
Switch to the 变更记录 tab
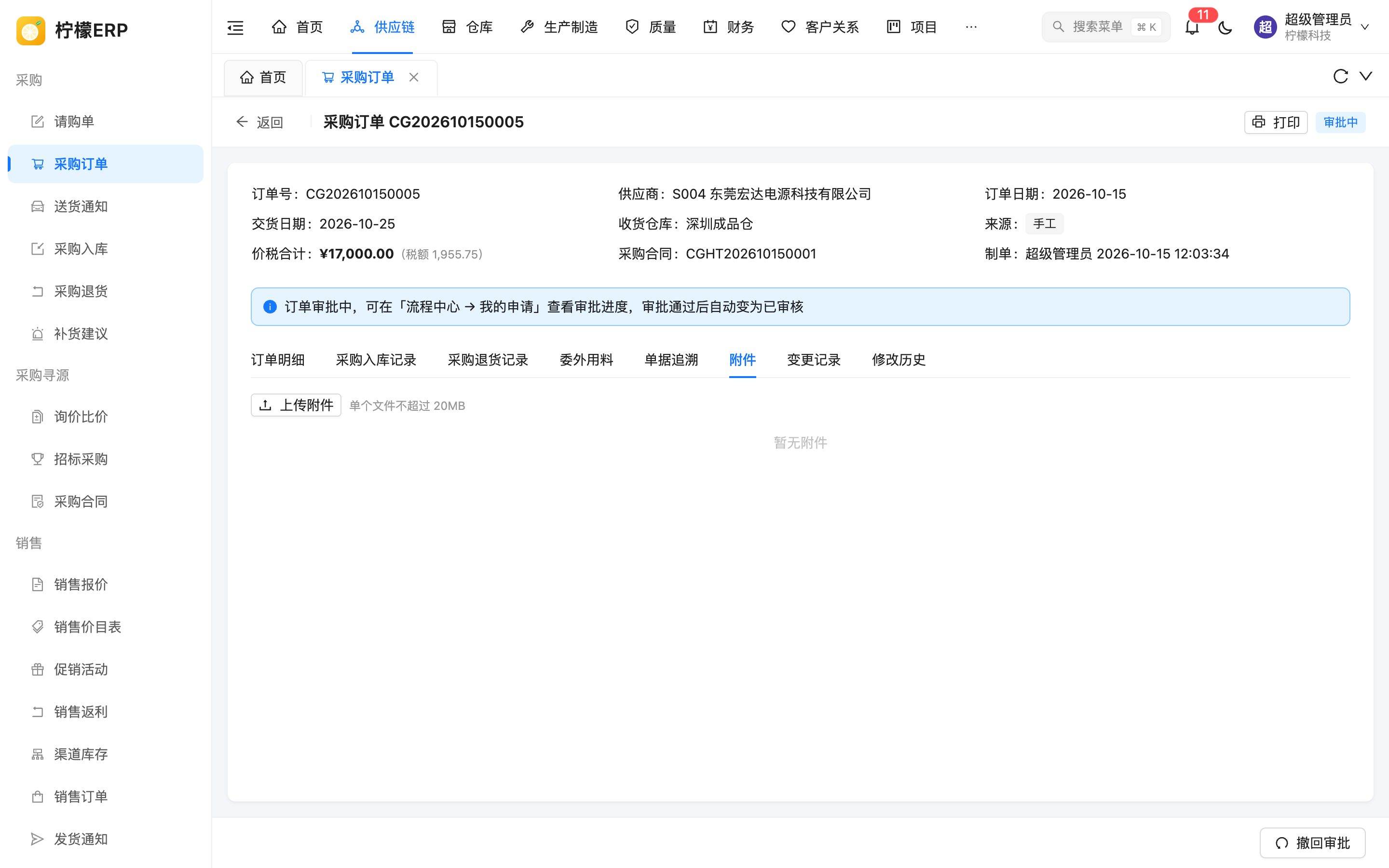(x=813, y=360)
